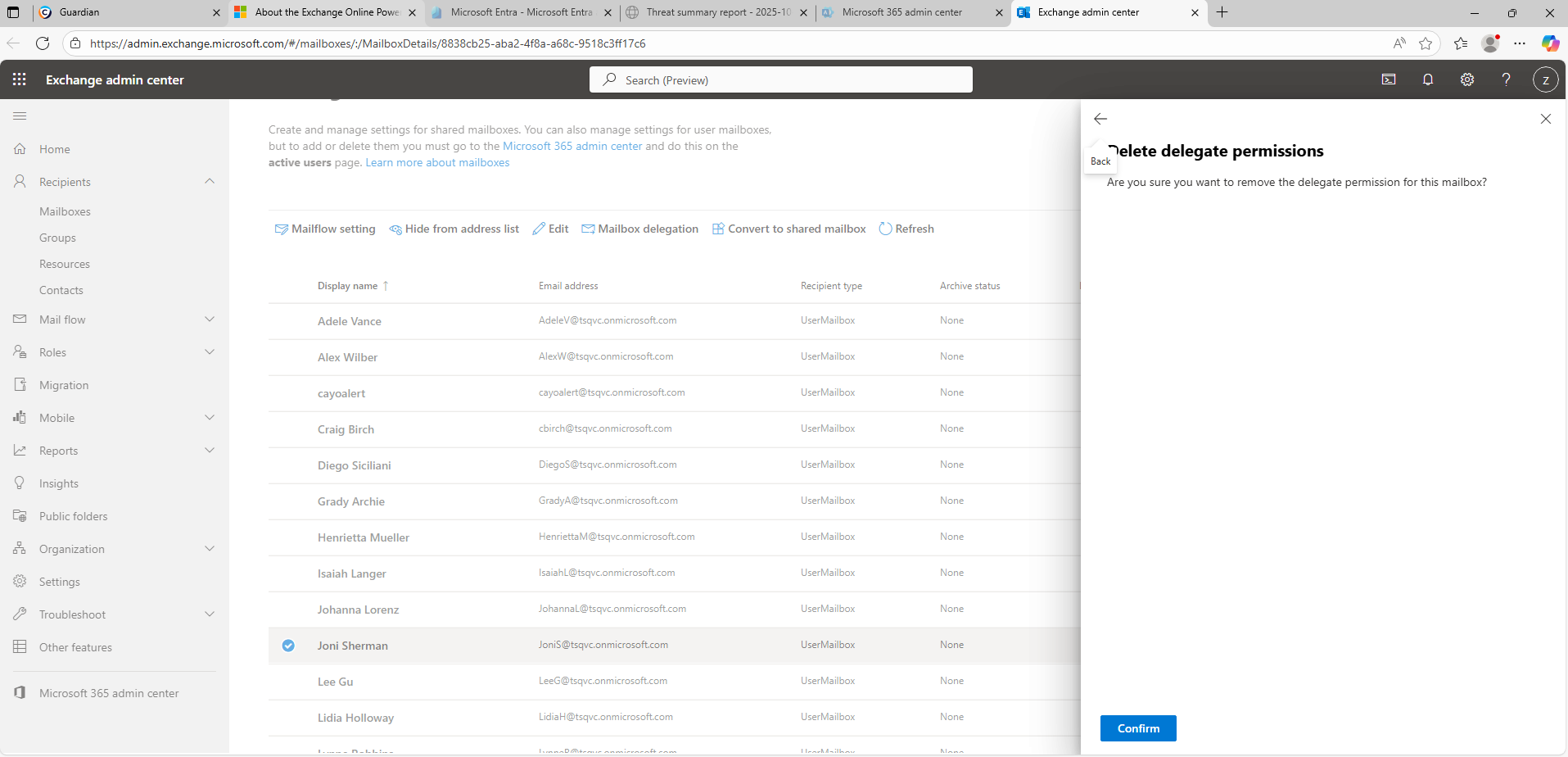Image resolution: width=1568 pixels, height=757 pixels.
Task: Expand the Reports navigation section
Action: [x=210, y=451]
